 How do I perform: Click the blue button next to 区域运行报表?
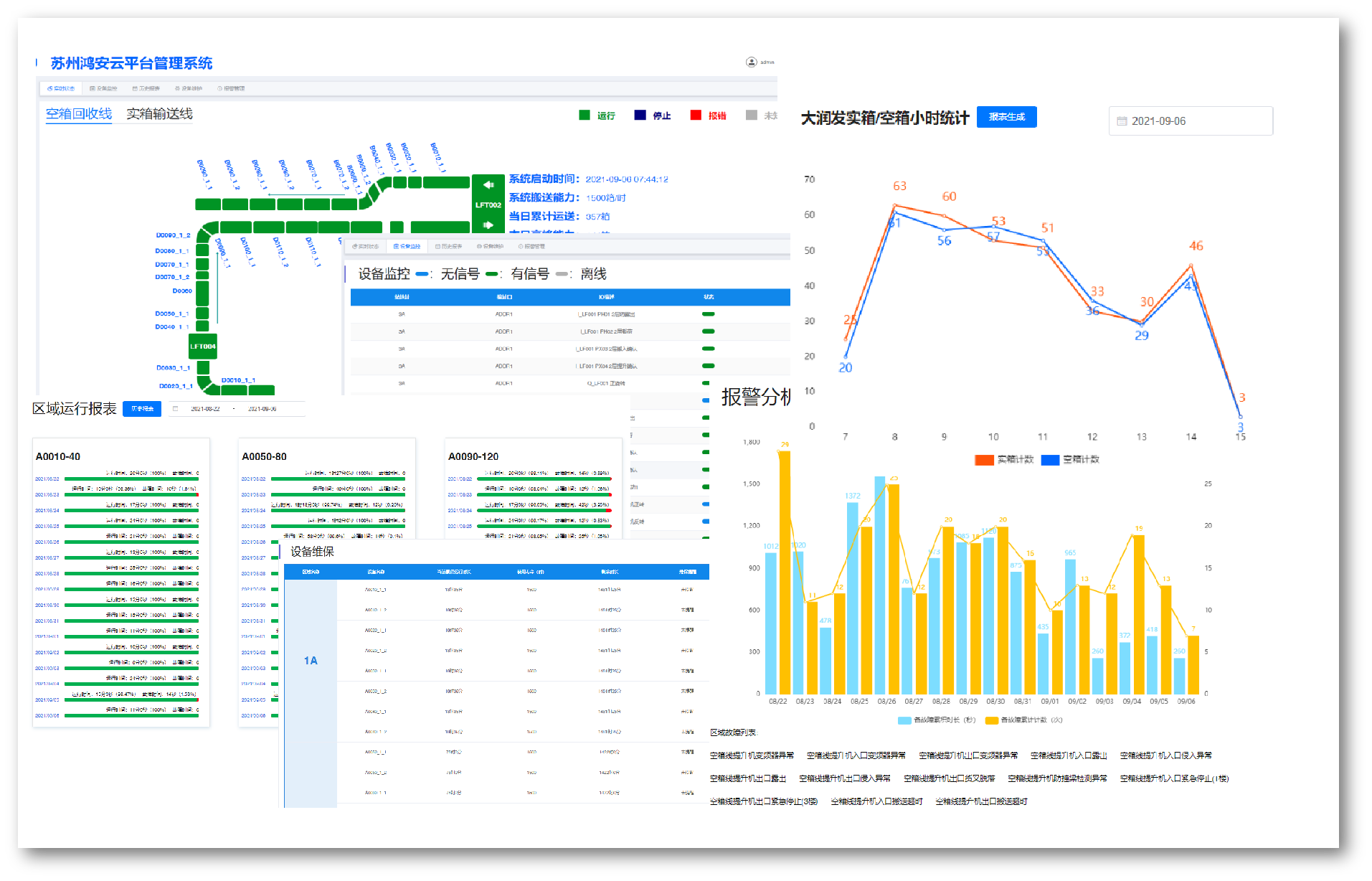[x=142, y=409]
